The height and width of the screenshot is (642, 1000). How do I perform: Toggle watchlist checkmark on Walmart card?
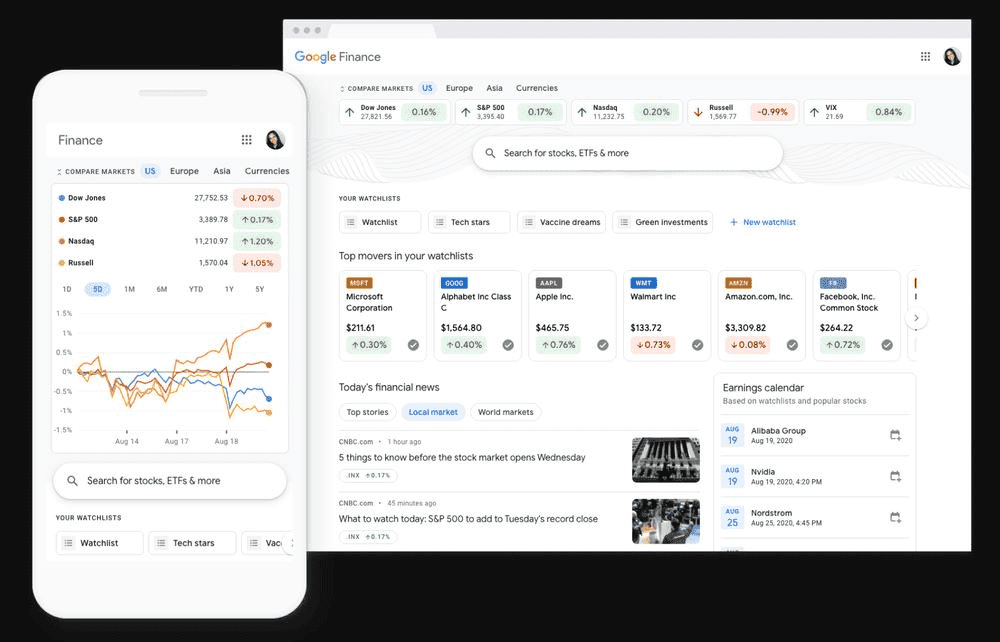point(698,345)
